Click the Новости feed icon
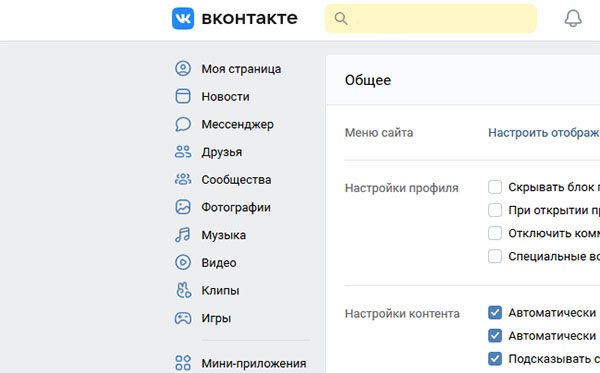 coord(183,96)
